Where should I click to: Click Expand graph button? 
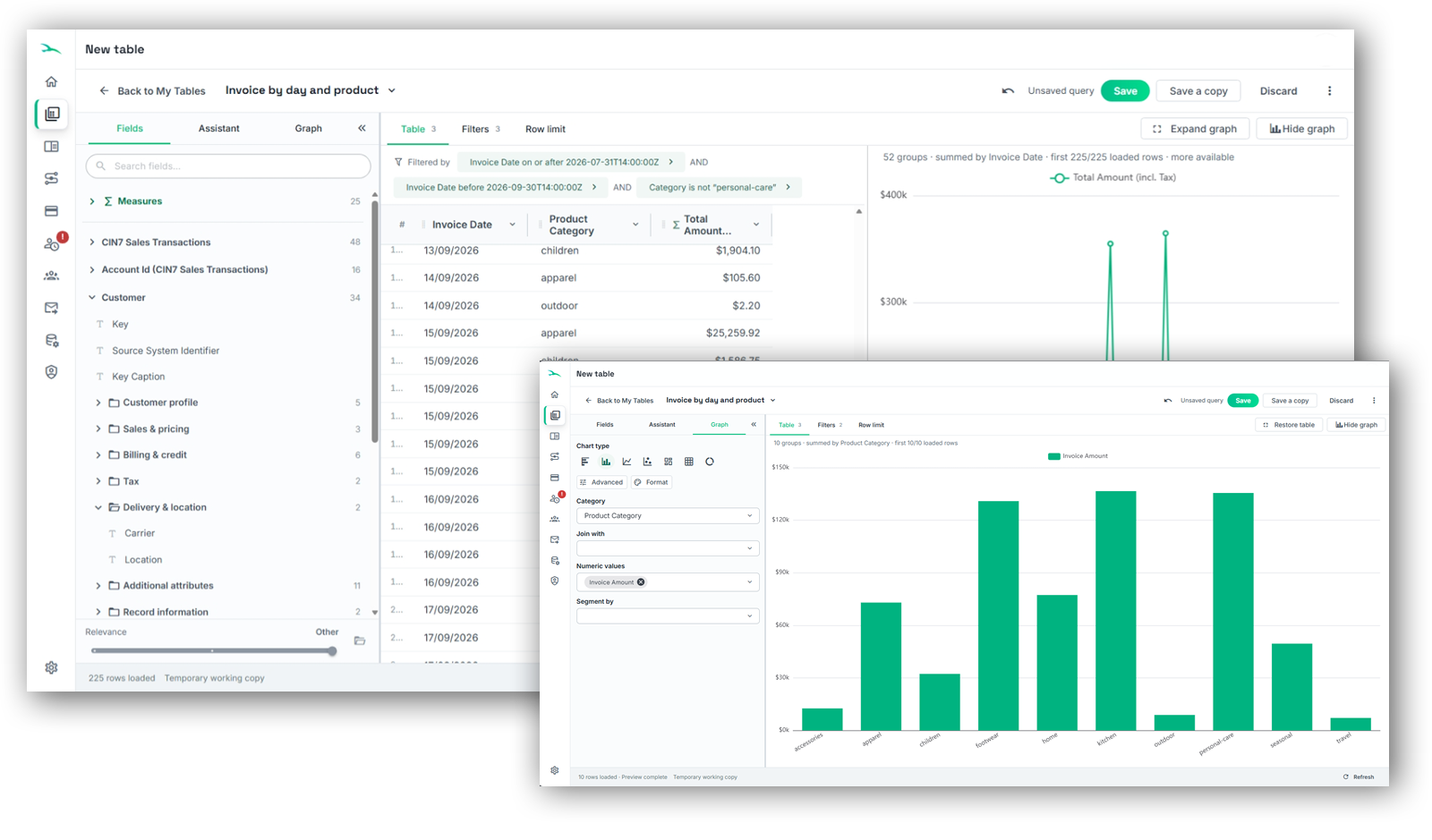pyautogui.click(x=1195, y=129)
